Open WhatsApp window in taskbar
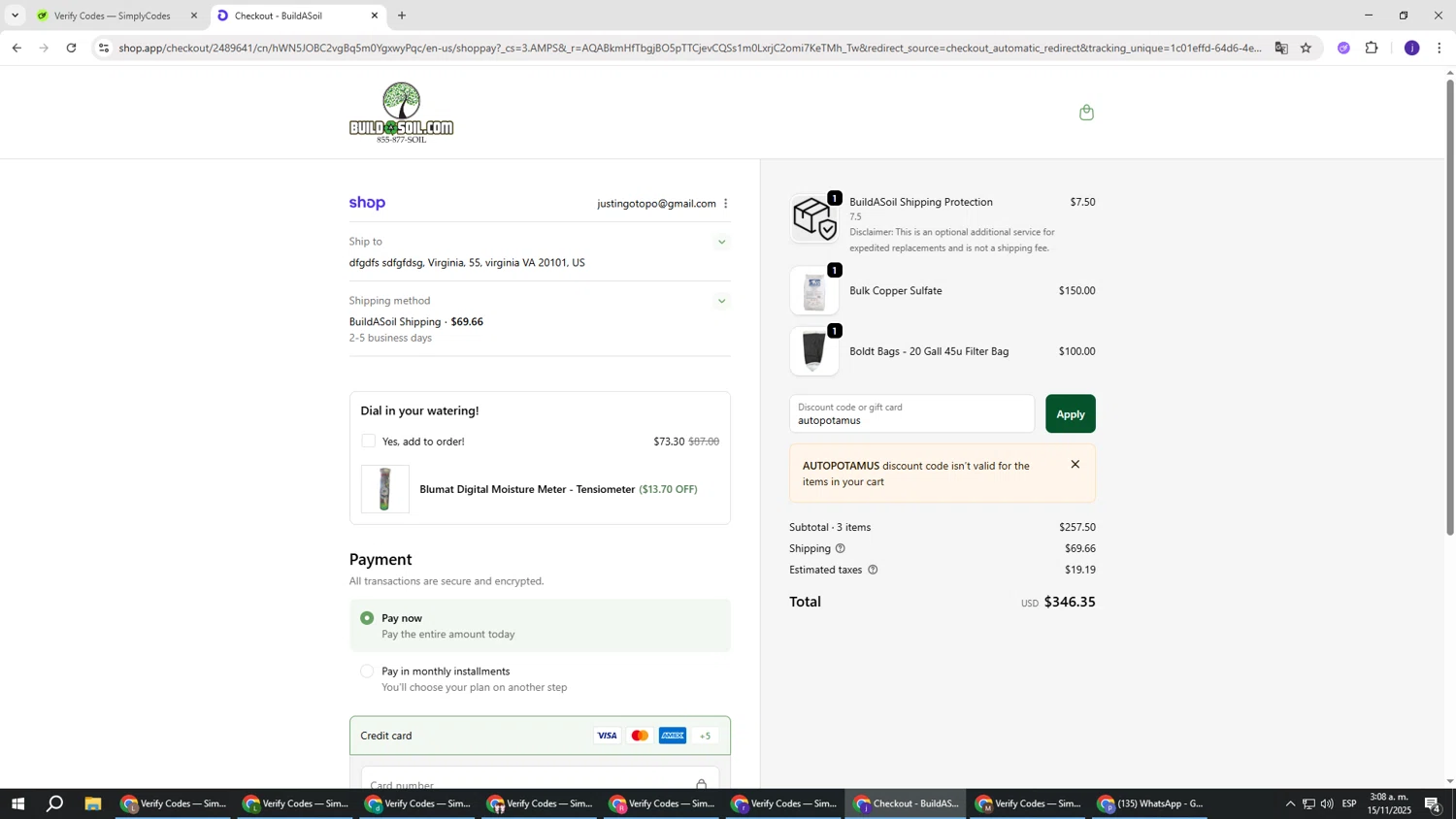Screen dimensions: 1456x819 click(1150, 803)
